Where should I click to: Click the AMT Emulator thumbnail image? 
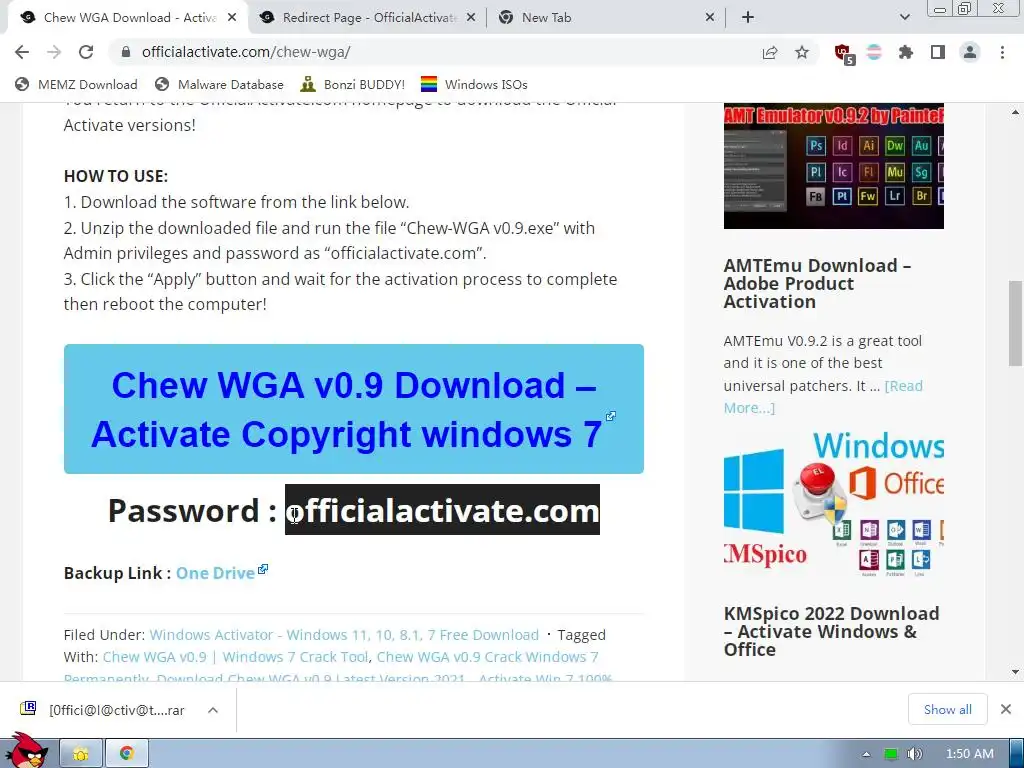[x=833, y=166]
